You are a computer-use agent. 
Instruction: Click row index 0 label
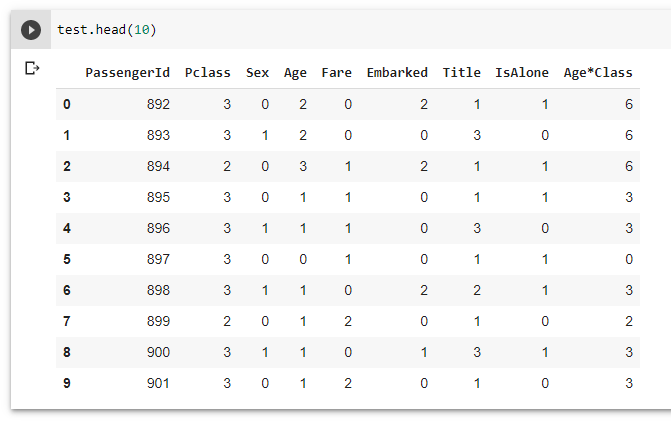[x=67, y=104]
